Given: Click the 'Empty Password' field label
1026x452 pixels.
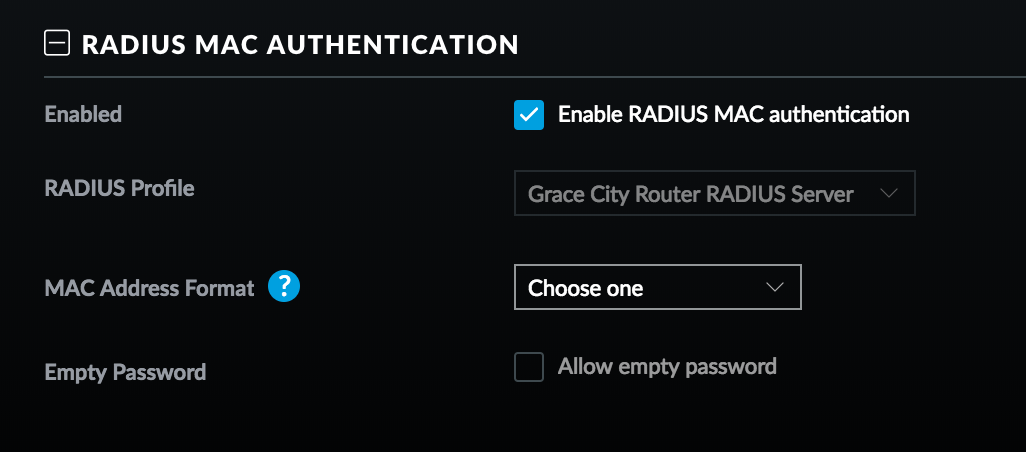Looking at the screenshot, I should [x=125, y=373].
